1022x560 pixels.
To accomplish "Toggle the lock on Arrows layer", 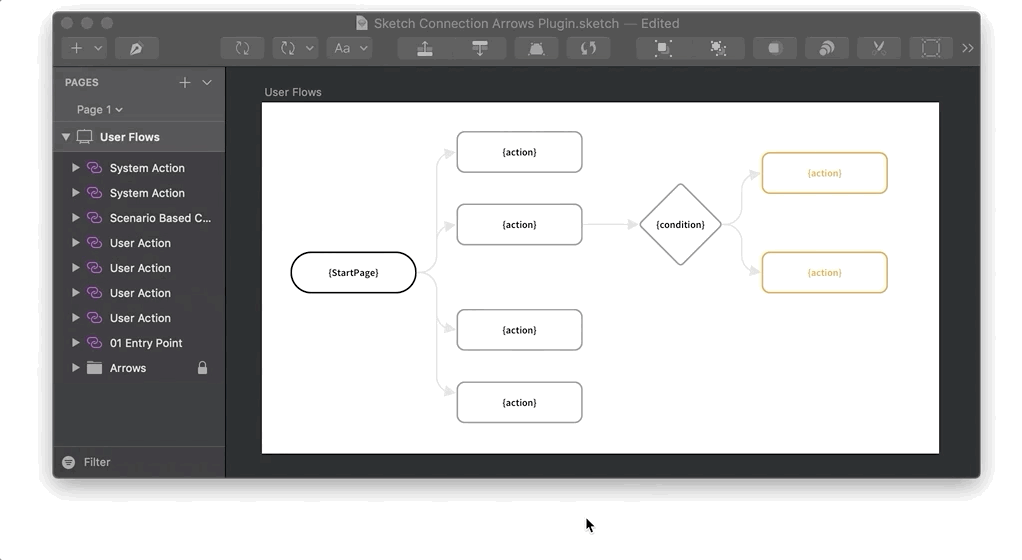I will click(203, 368).
